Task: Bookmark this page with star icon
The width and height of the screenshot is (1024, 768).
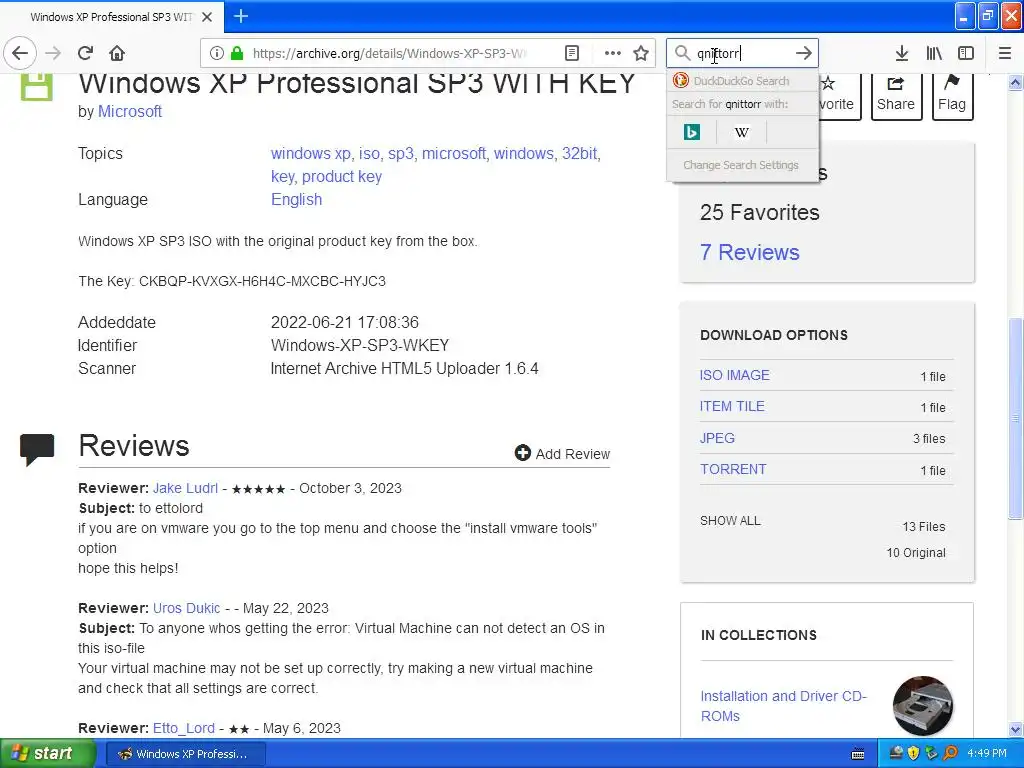Action: tap(641, 54)
